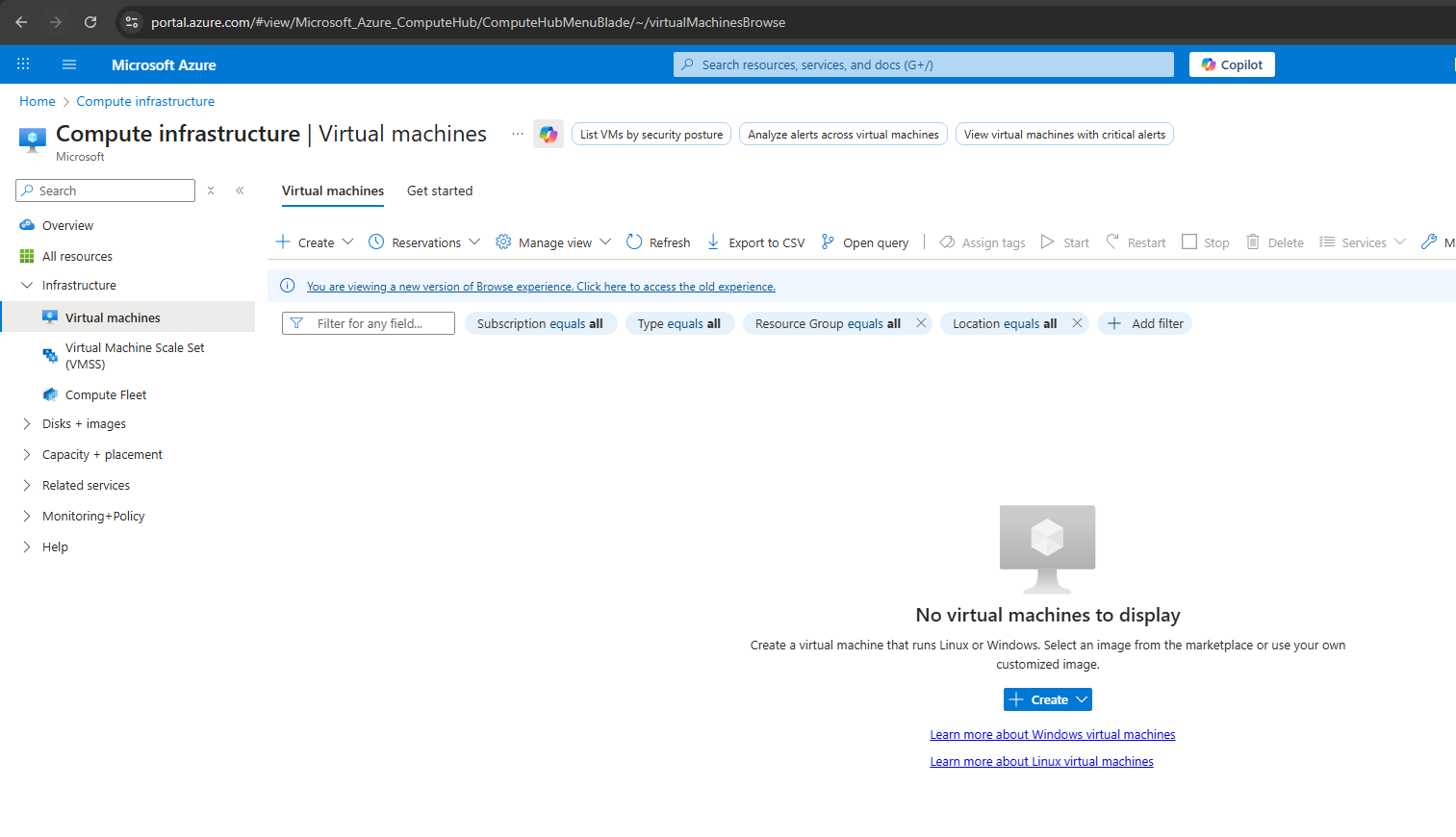Open the Services dropdown in toolbar
Image resolution: width=1456 pixels, height=837 pixels.
(x=1363, y=242)
